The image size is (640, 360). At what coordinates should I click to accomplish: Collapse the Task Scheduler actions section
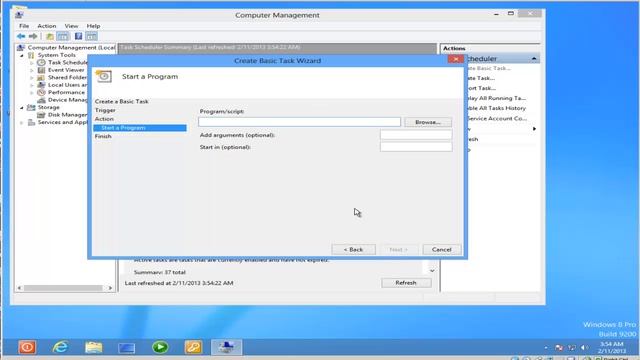(x=534, y=59)
